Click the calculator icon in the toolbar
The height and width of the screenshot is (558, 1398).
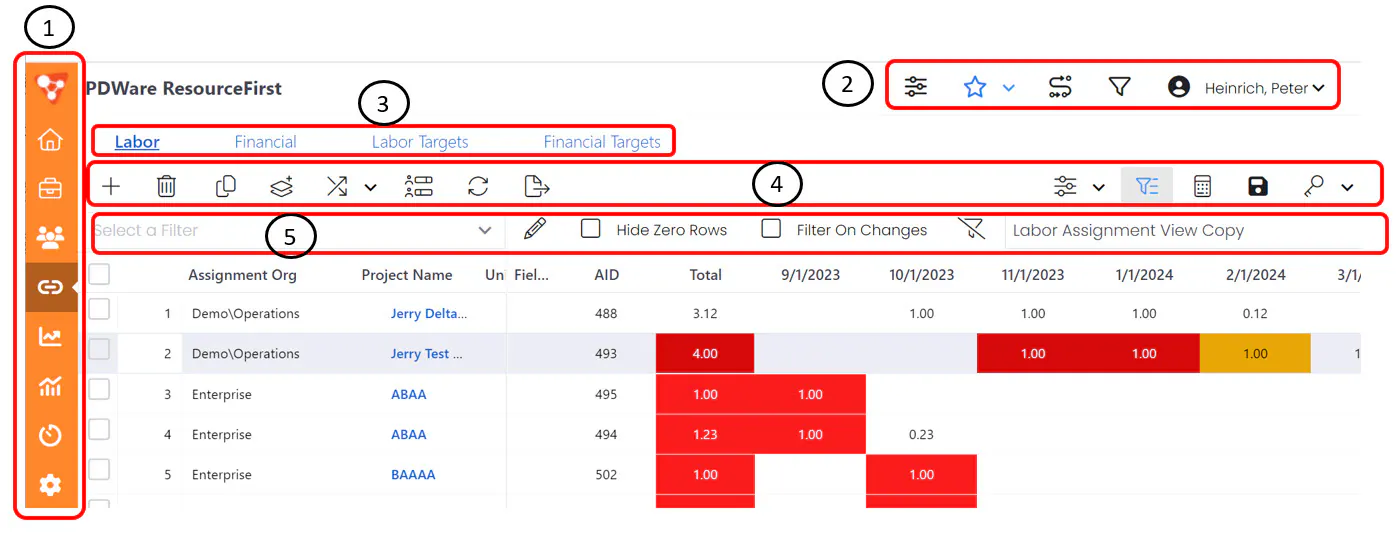coord(1203,186)
